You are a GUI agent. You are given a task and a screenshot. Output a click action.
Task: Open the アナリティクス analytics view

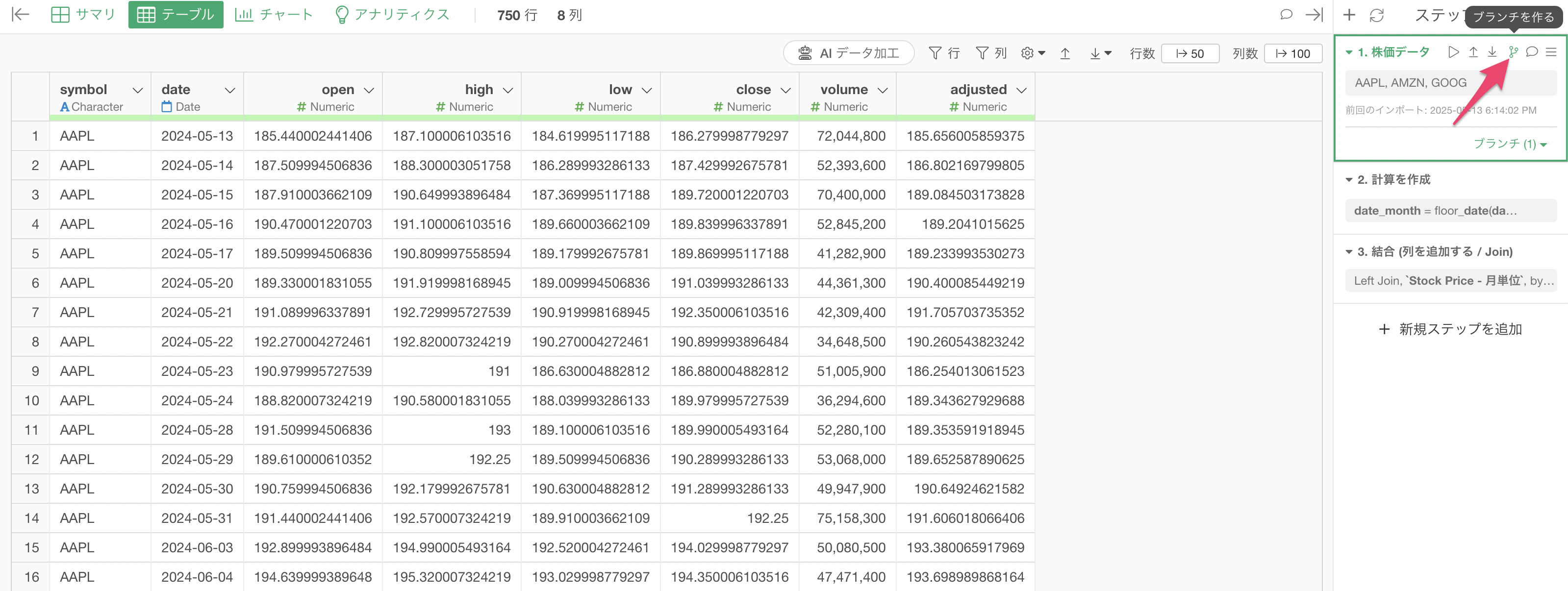393,15
